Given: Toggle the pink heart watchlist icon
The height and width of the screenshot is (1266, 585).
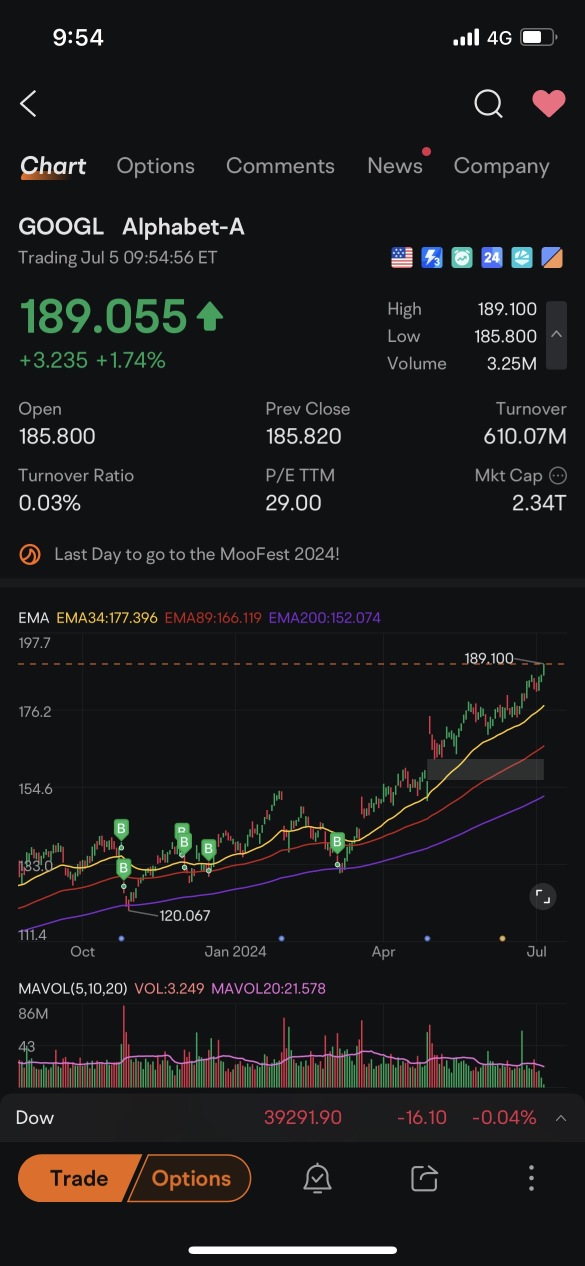Looking at the screenshot, I should click(548, 103).
